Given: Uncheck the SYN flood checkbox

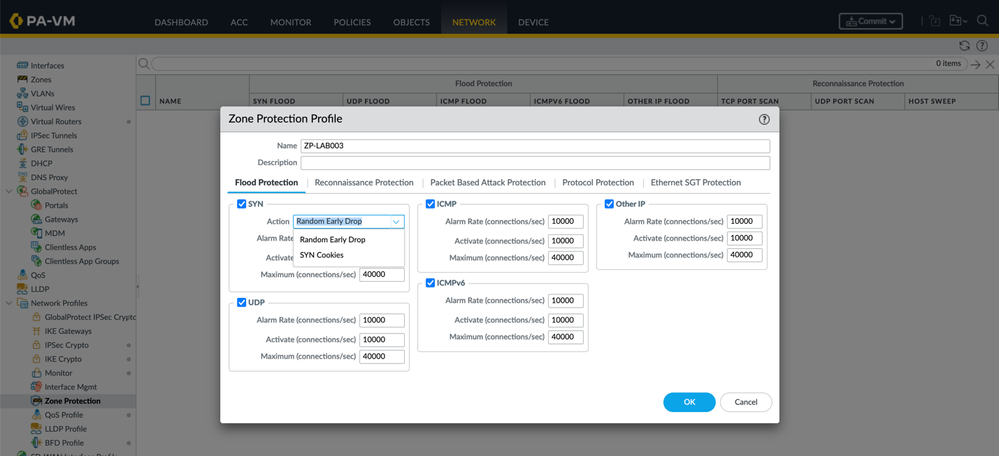Looking at the screenshot, I should (241, 204).
